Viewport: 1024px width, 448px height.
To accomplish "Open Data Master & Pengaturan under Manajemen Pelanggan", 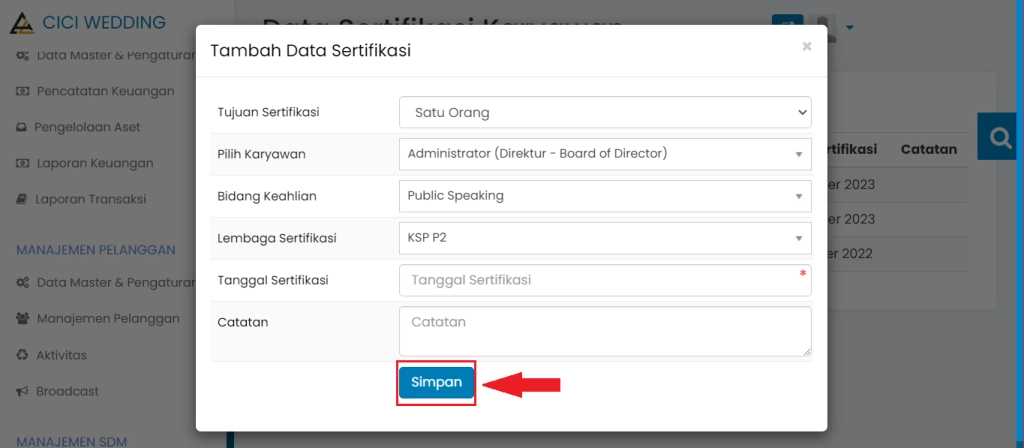I will [114, 283].
